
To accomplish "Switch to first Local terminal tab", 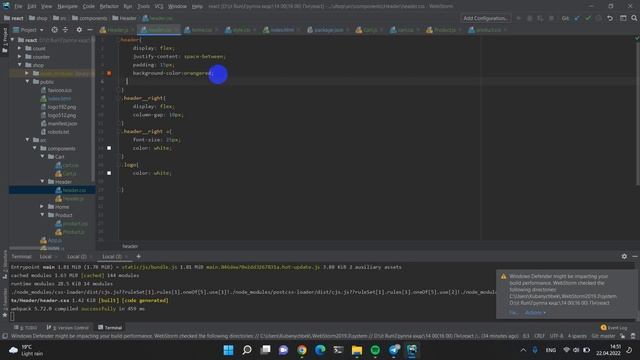I will pyautogui.click(x=47, y=256).
